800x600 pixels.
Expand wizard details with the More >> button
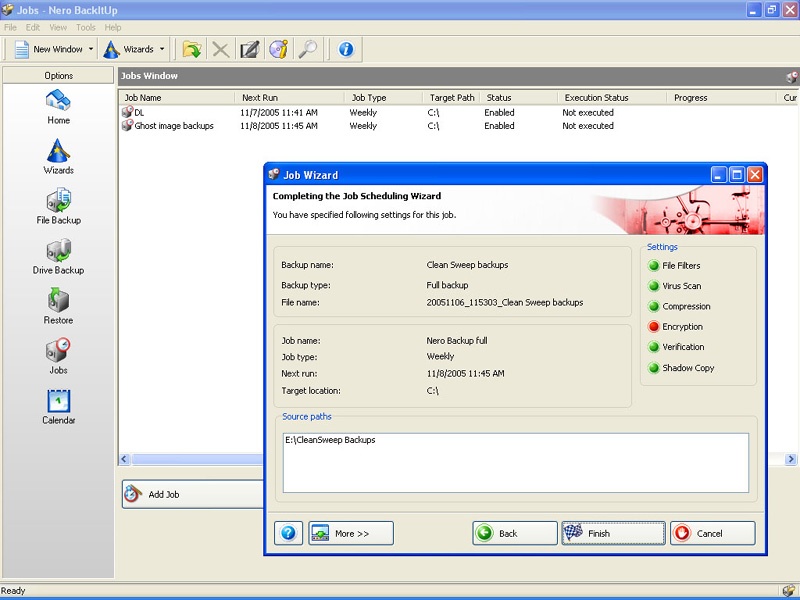(x=351, y=533)
